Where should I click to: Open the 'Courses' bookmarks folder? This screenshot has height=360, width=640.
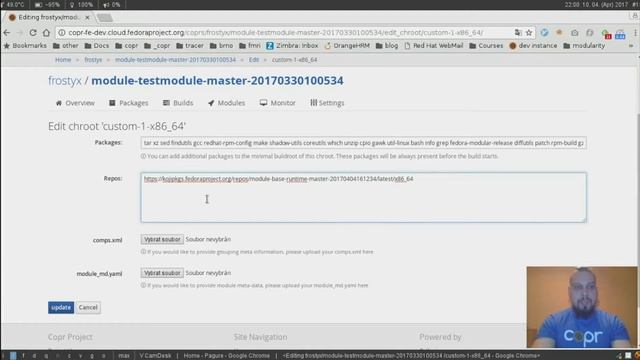(x=486, y=46)
